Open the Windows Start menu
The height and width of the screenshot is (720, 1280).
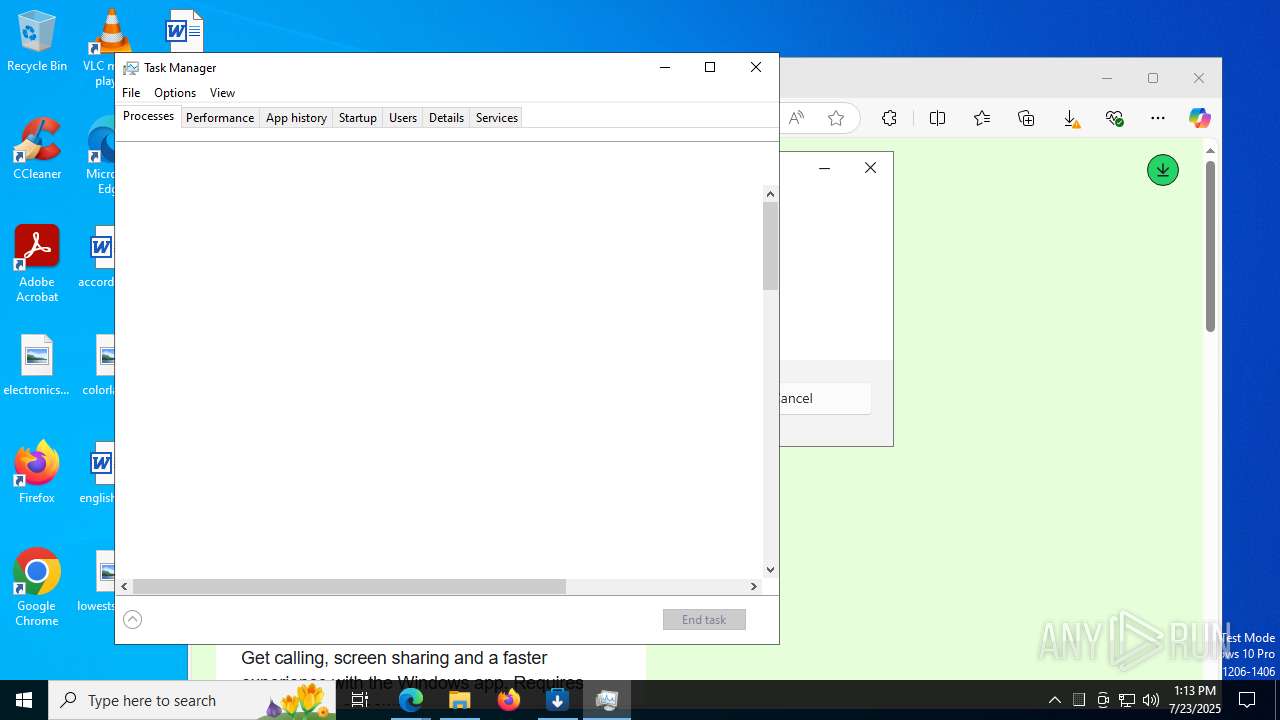pyautogui.click(x=24, y=700)
